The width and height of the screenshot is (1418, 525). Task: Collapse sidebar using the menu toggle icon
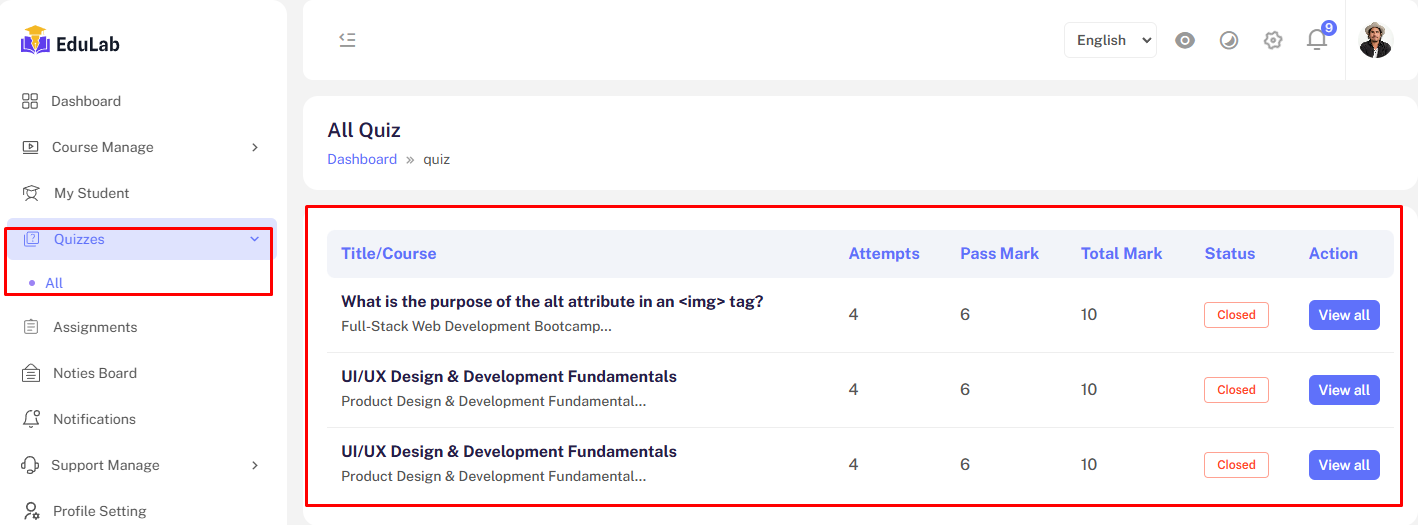[347, 40]
